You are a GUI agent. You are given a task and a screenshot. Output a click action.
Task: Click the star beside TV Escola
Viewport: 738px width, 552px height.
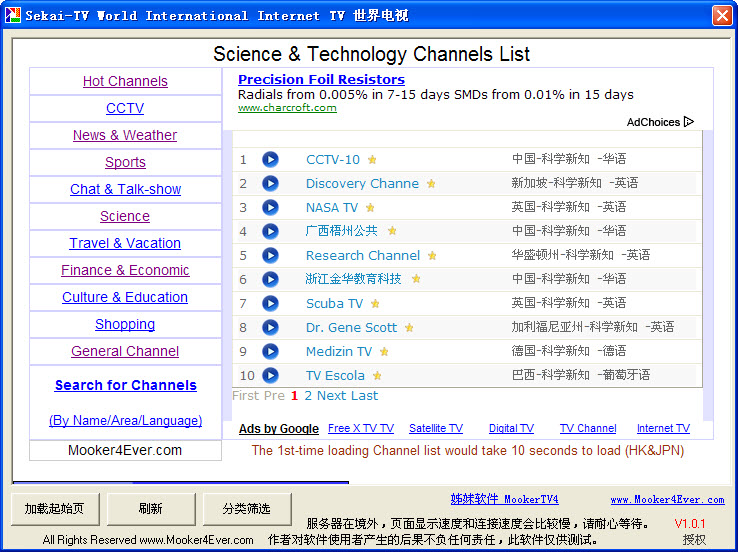pos(377,376)
